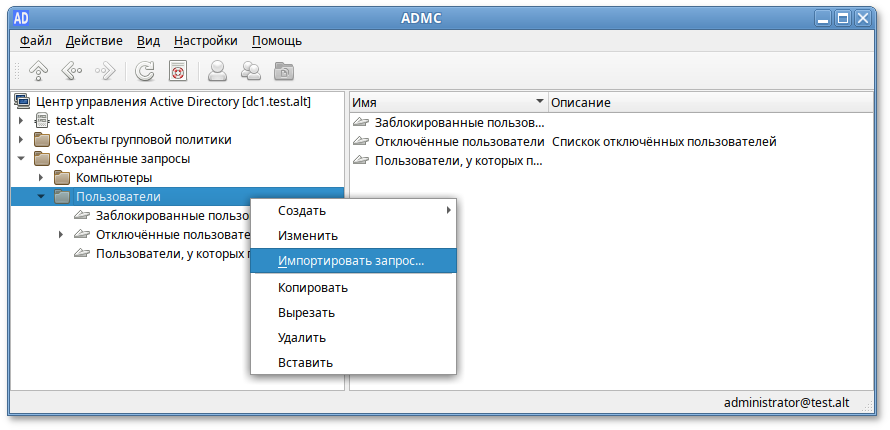Screen dimensions: 890x430
Task: Expand Объекты групповой политики node
Action: coord(21,140)
